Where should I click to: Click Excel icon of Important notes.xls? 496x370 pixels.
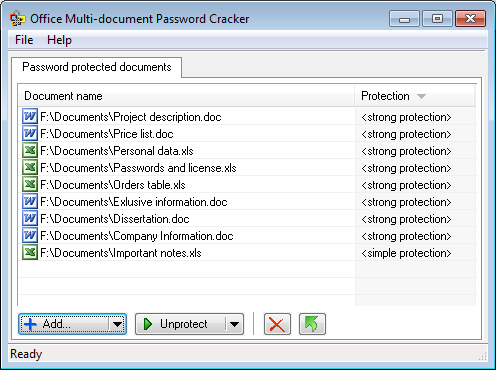coord(30,253)
